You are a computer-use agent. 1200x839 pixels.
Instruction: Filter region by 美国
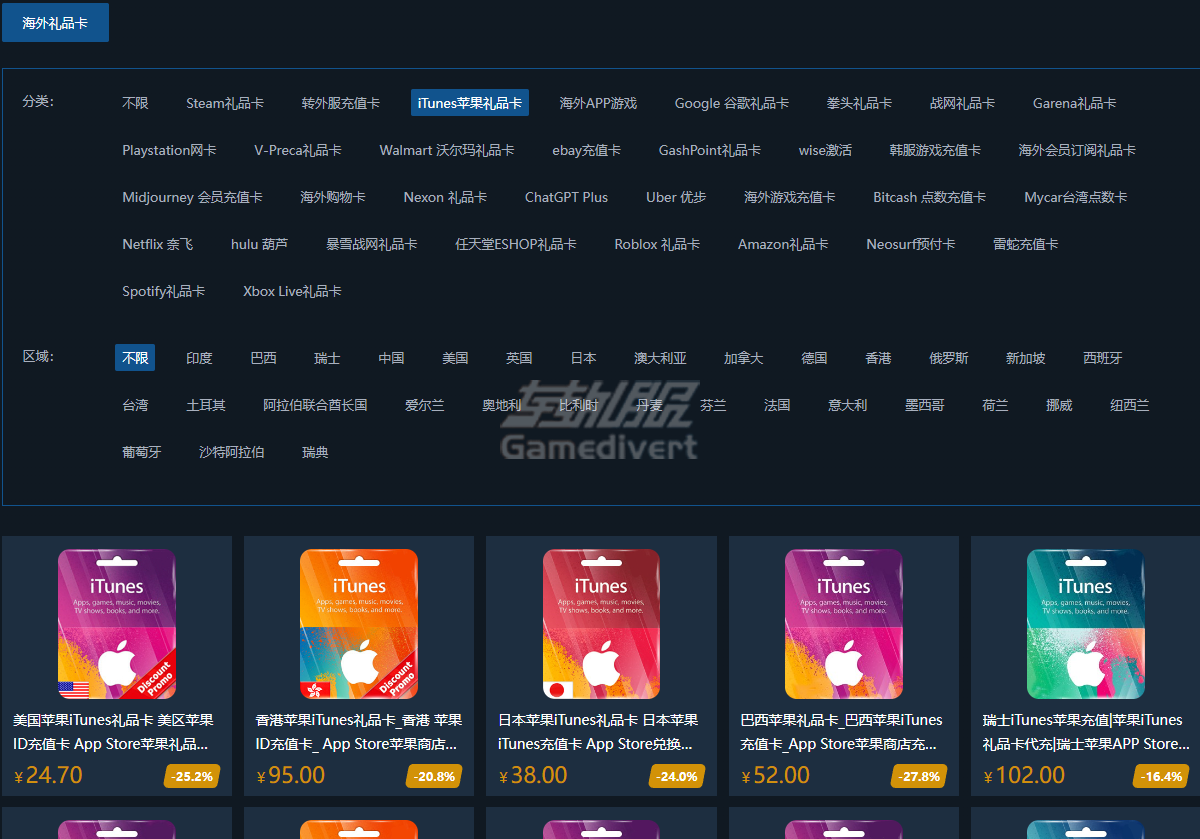click(x=455, y=358)
